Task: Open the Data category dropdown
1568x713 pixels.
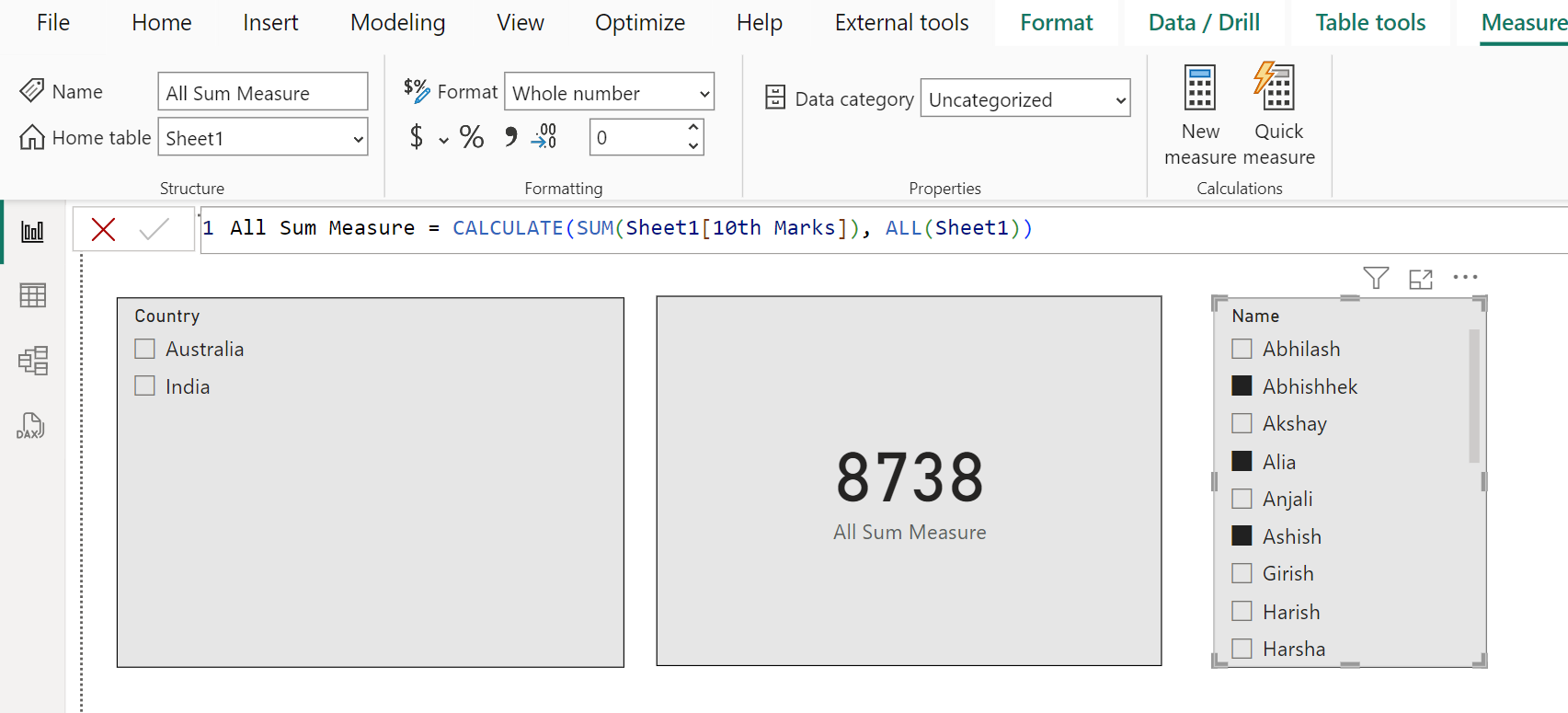Action: point(1120,99)
